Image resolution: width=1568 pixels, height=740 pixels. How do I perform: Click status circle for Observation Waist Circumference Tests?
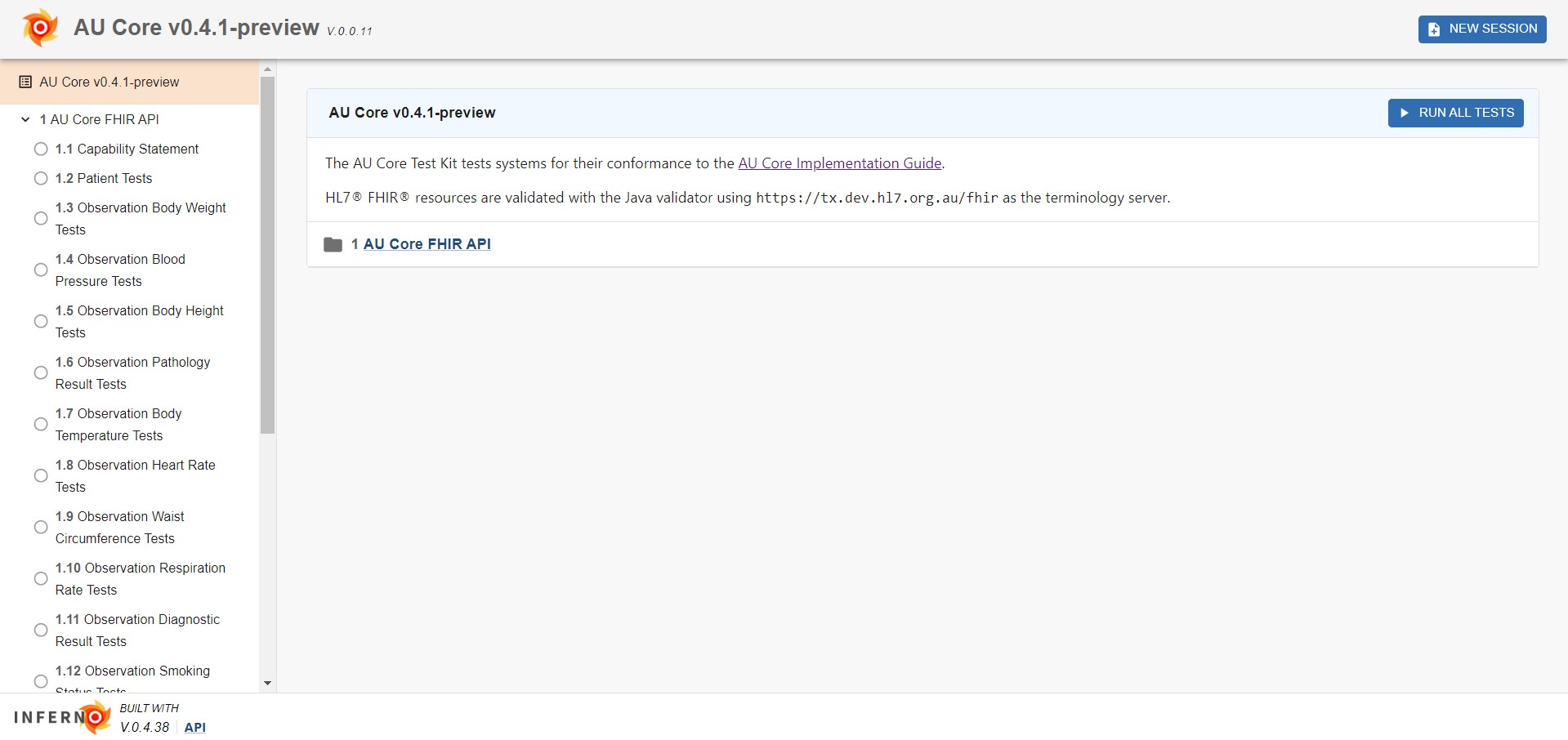(x=41, y=527)
